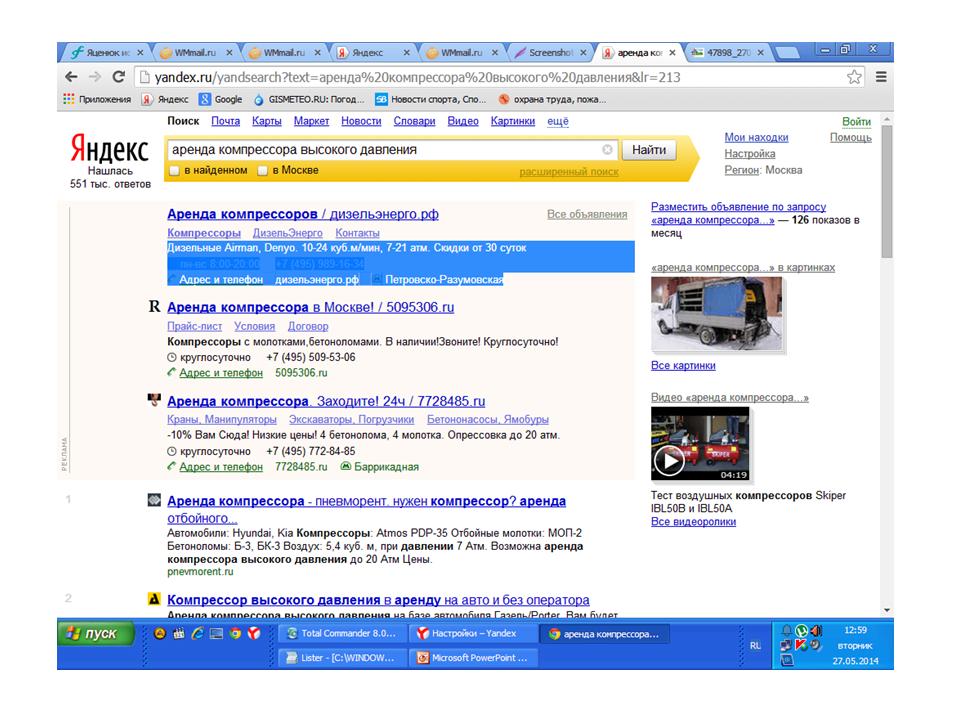The width and height of the screenshot is (960, 720).
Task: Open the Яндекс bookmark in bookmarks bar
Action: (x=165, y=99)
